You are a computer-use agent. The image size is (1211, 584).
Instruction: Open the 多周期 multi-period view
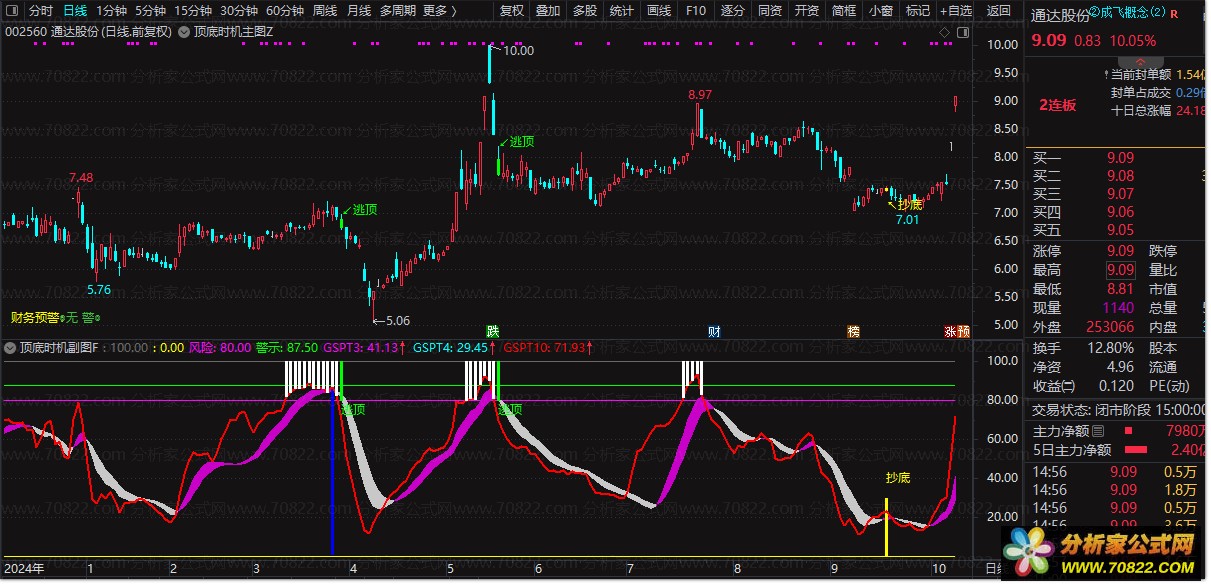click(398, 11)
